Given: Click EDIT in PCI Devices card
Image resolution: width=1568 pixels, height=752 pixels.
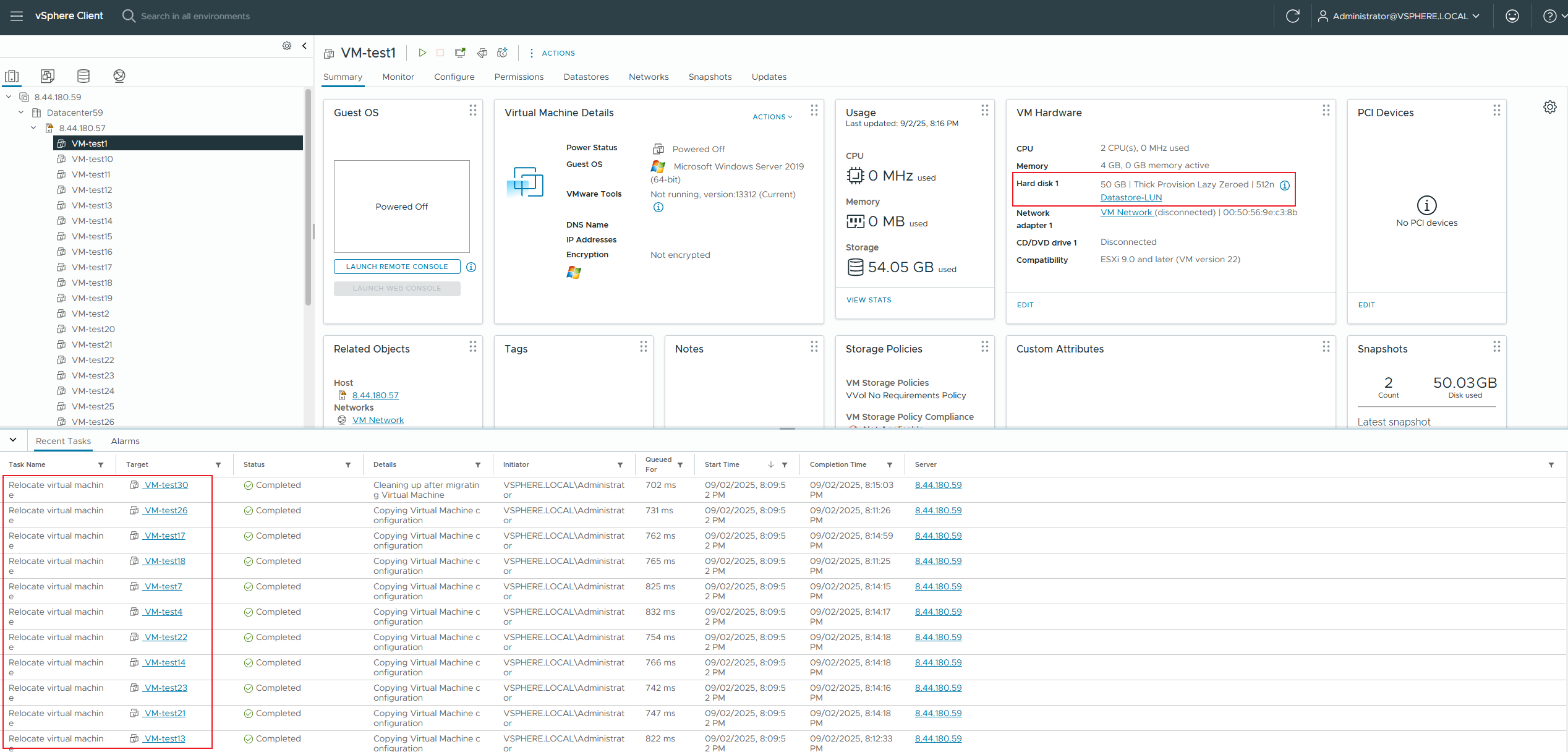Looking at the screenshot, I should pyautogui.click(x=1366, y=305).
